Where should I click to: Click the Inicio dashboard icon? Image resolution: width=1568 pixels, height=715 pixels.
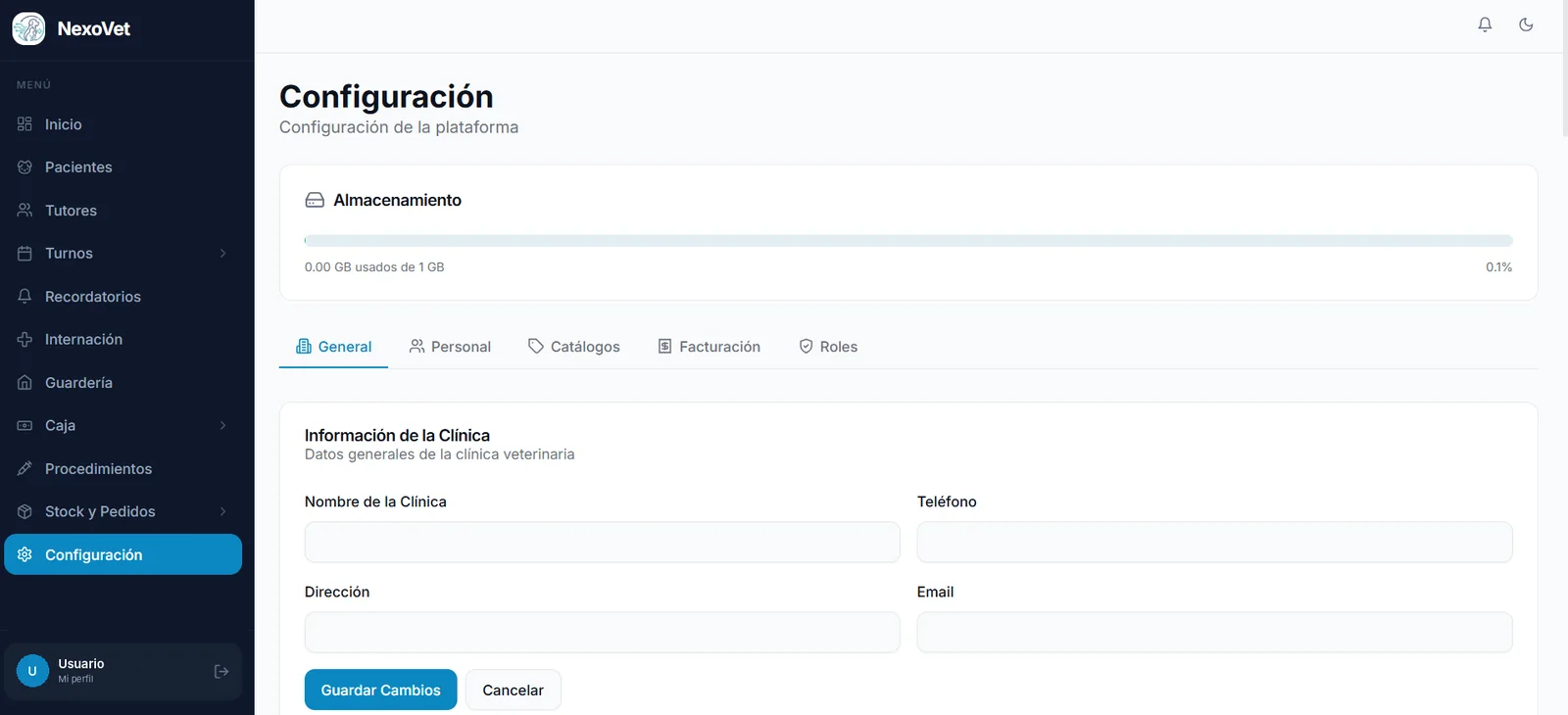24,124
